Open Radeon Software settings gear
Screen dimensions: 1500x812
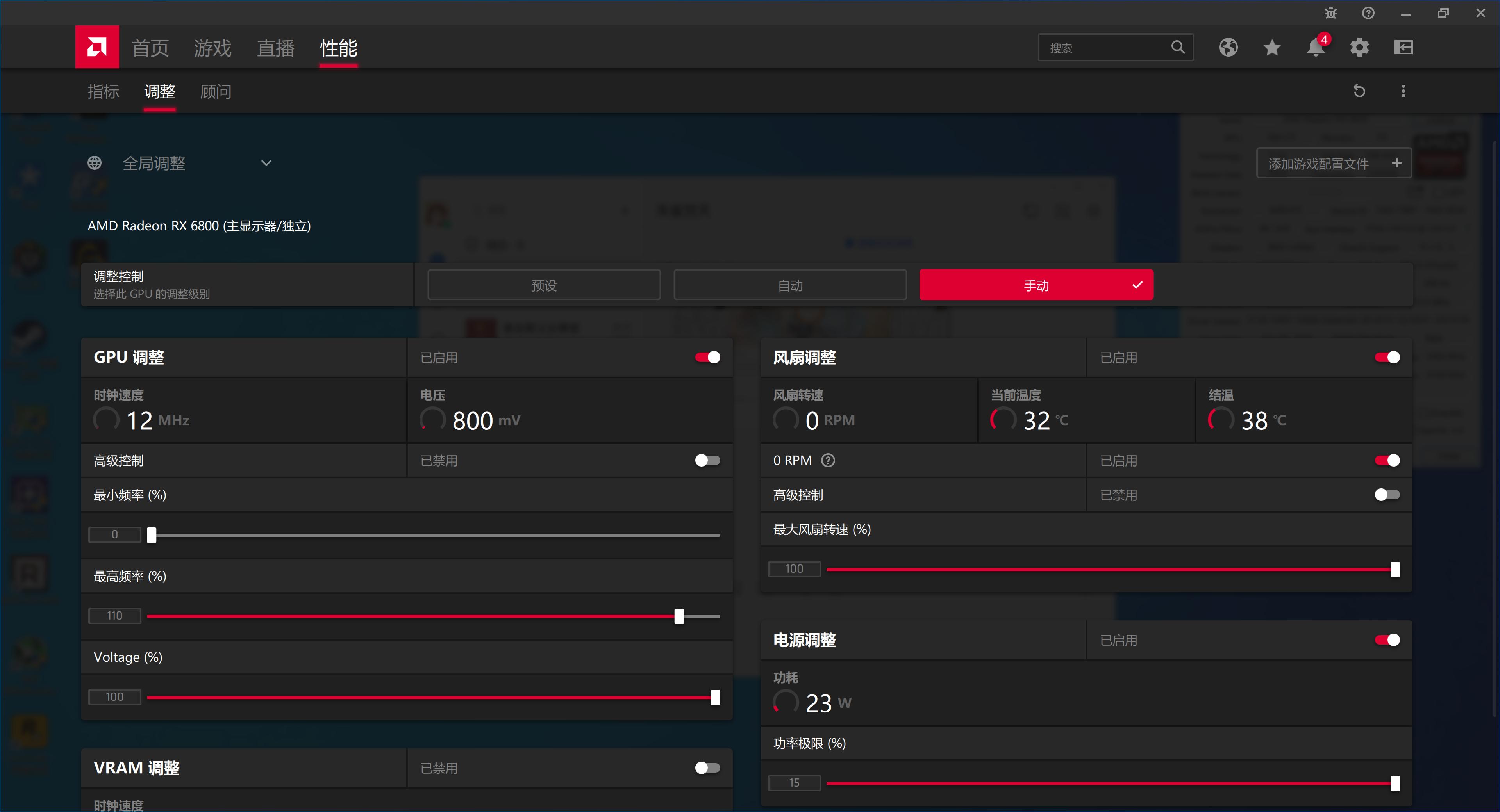(x=1360, y=48)
